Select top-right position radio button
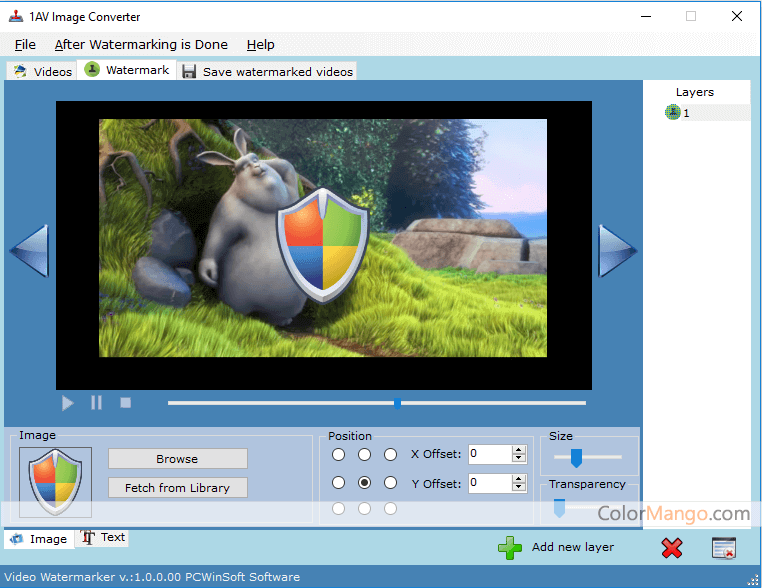Image resolution: width=762 pixels, height=588 pixels. (391, 455)
